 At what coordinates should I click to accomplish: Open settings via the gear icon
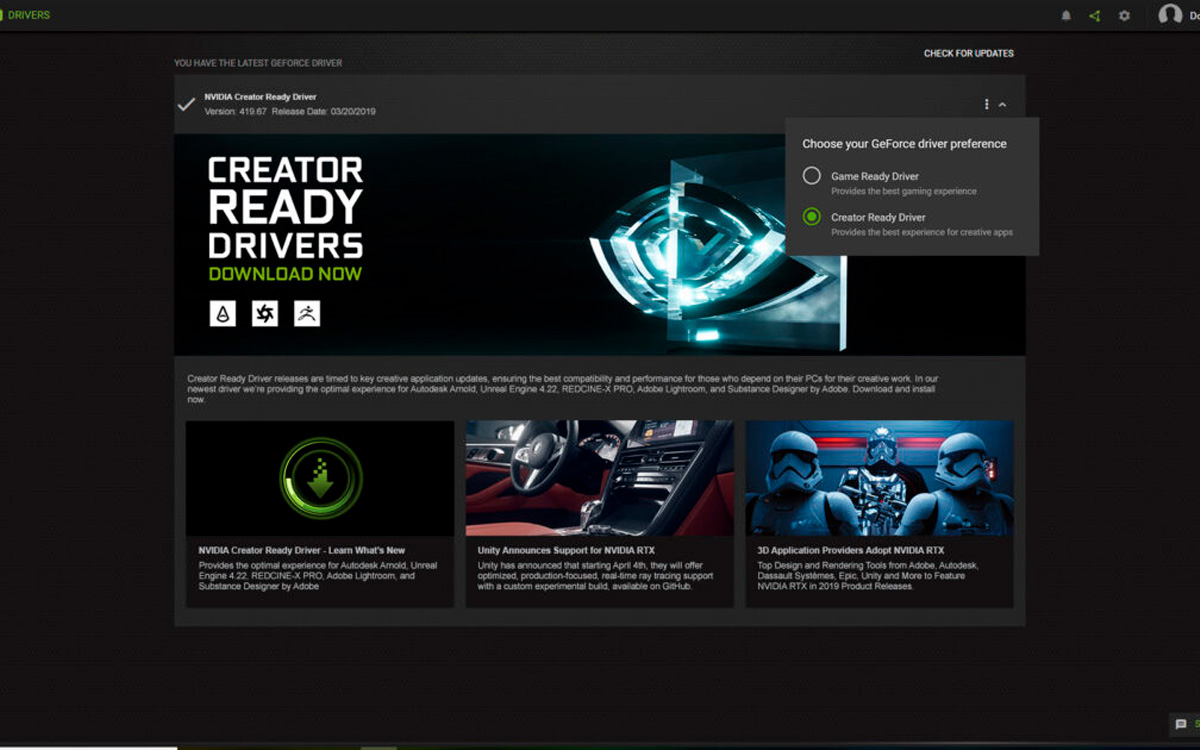1124,16
